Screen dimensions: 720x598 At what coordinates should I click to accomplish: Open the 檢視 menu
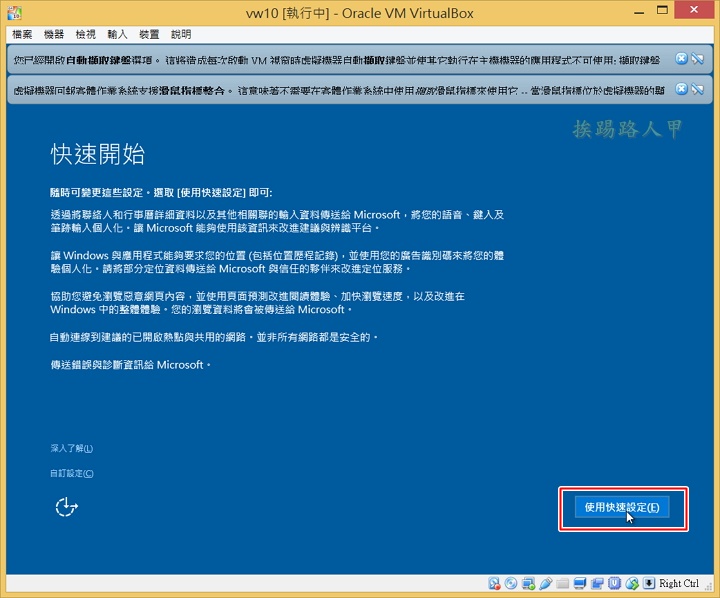(85, 34)
